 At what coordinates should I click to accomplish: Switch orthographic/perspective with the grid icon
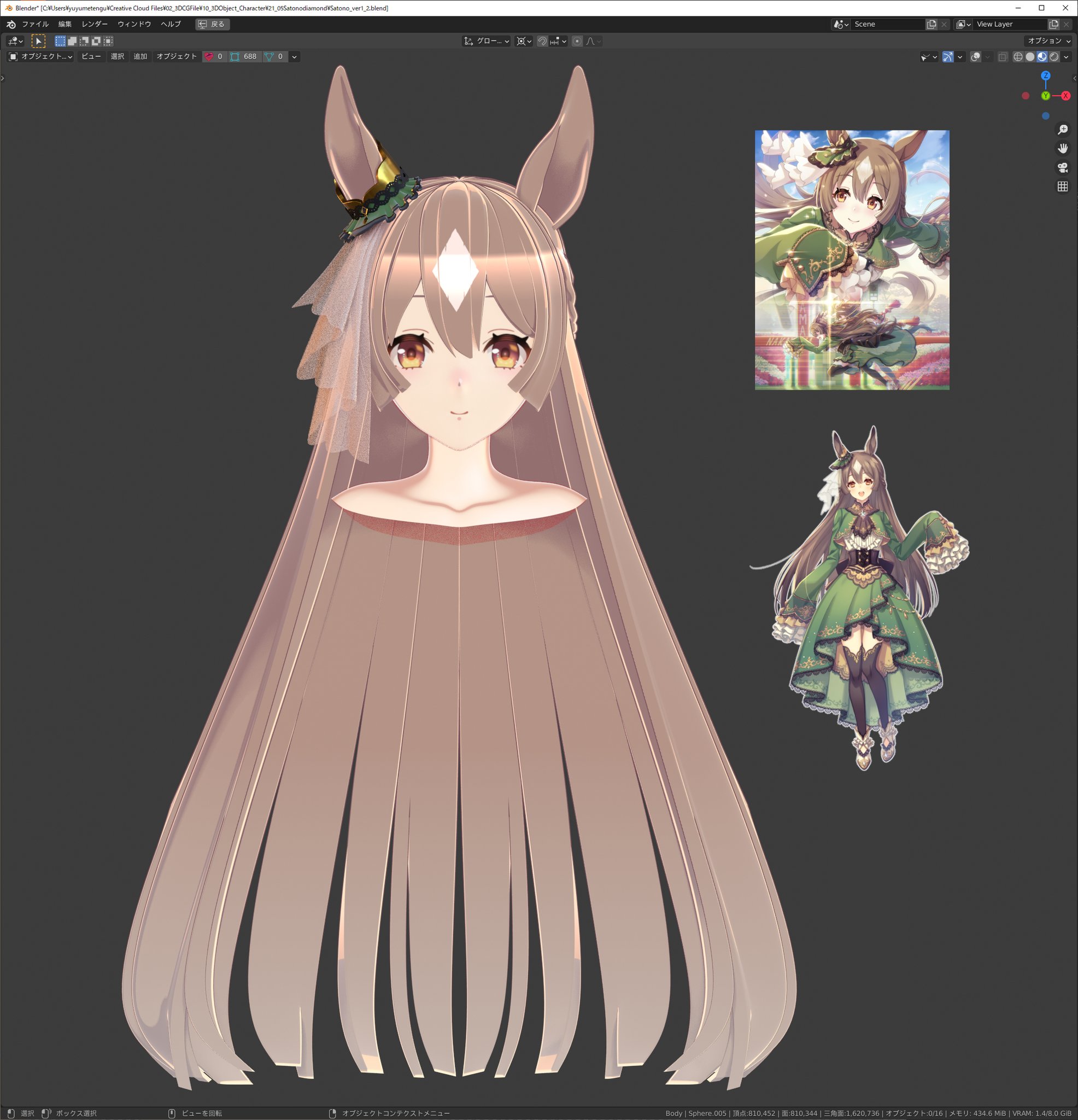coord(1063,186)
